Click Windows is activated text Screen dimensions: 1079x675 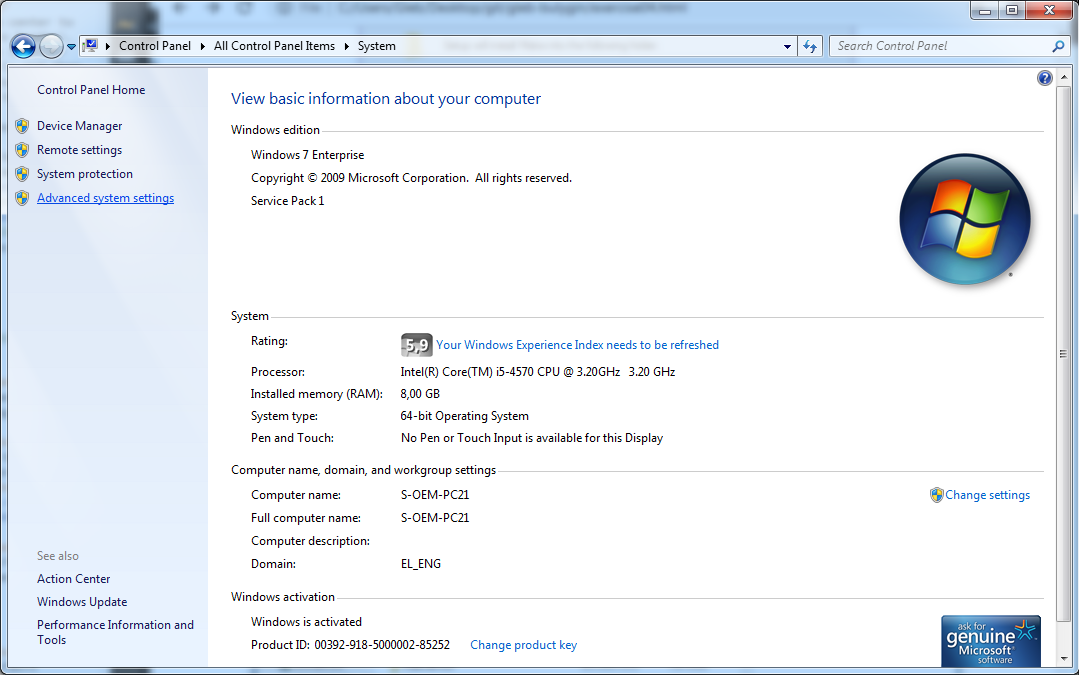pyautogui.click(x=306, y=621)
